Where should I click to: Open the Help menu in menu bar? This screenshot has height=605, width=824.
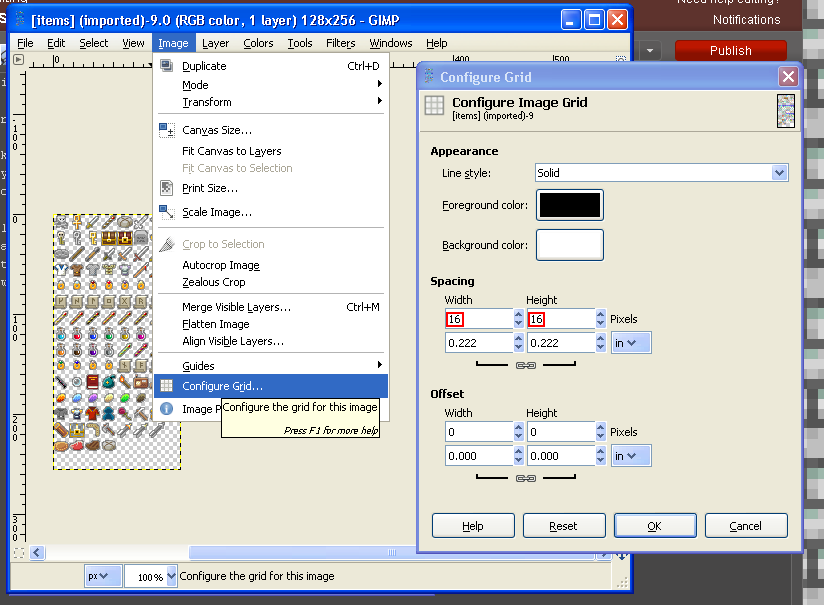[x=436, y=43]
